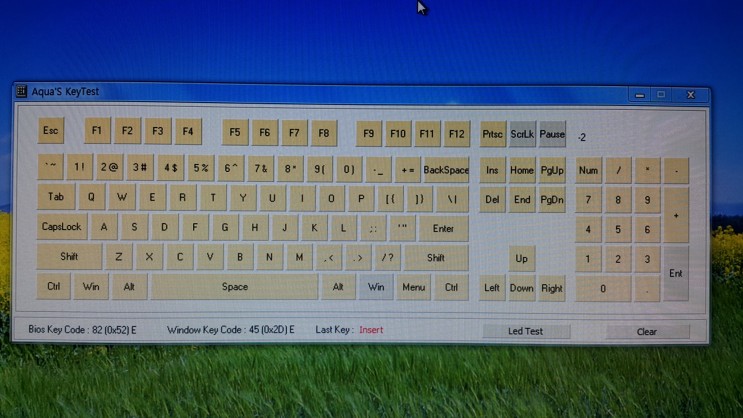This screenshot has width=743, height=418.
Task: Click the Down arrow key tile
Action: pyautogui.click(x=522, y=288)
